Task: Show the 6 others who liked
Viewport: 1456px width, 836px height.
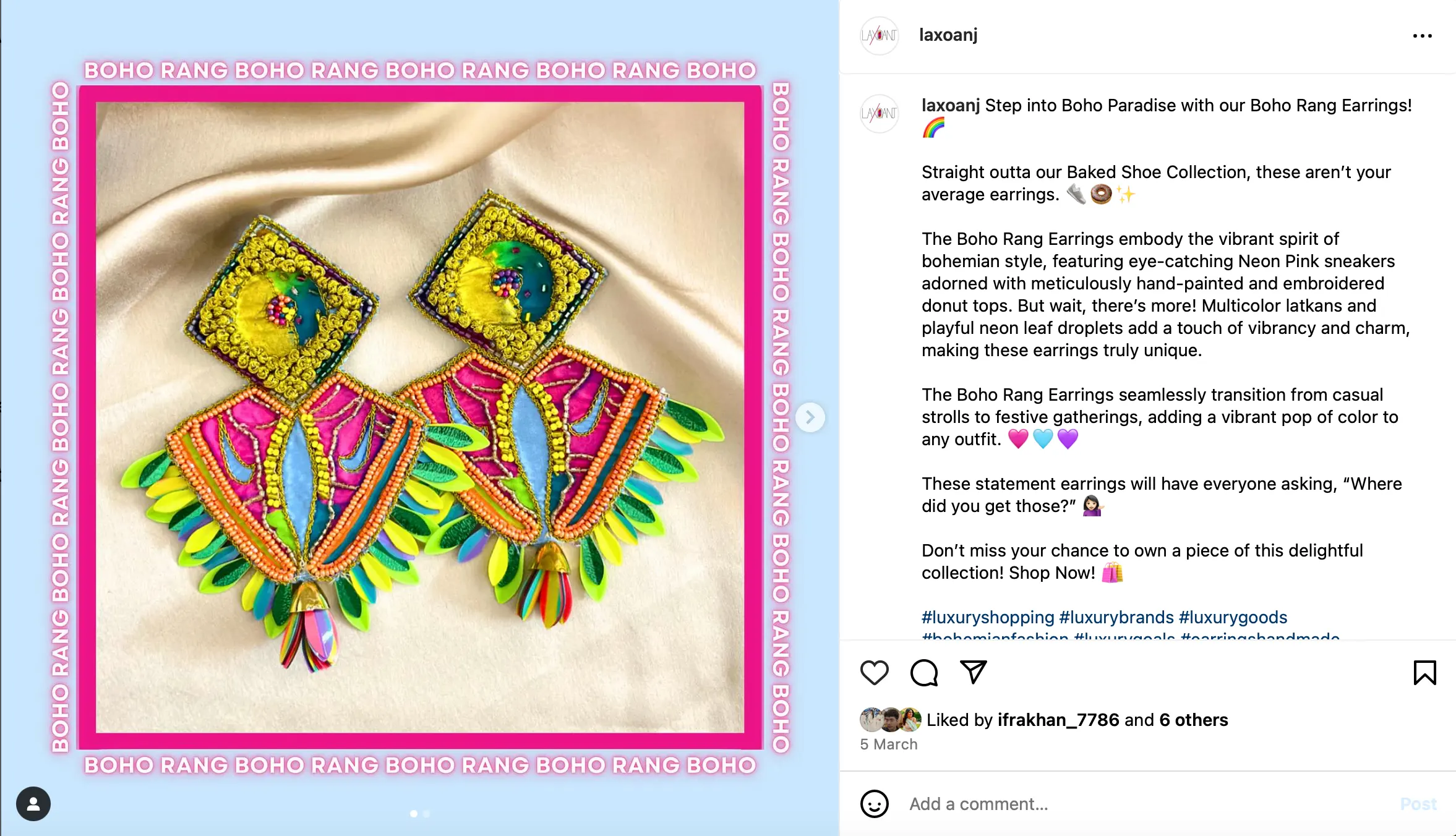Action: click(1193, 720)
